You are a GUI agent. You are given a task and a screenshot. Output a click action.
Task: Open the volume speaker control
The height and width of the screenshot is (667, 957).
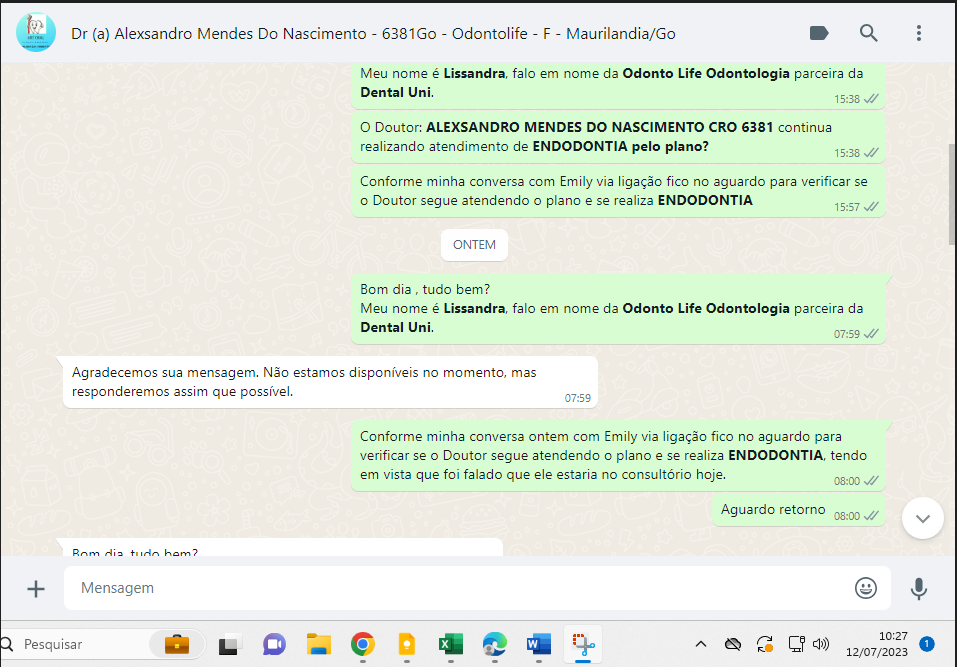(x=821, y=644)
